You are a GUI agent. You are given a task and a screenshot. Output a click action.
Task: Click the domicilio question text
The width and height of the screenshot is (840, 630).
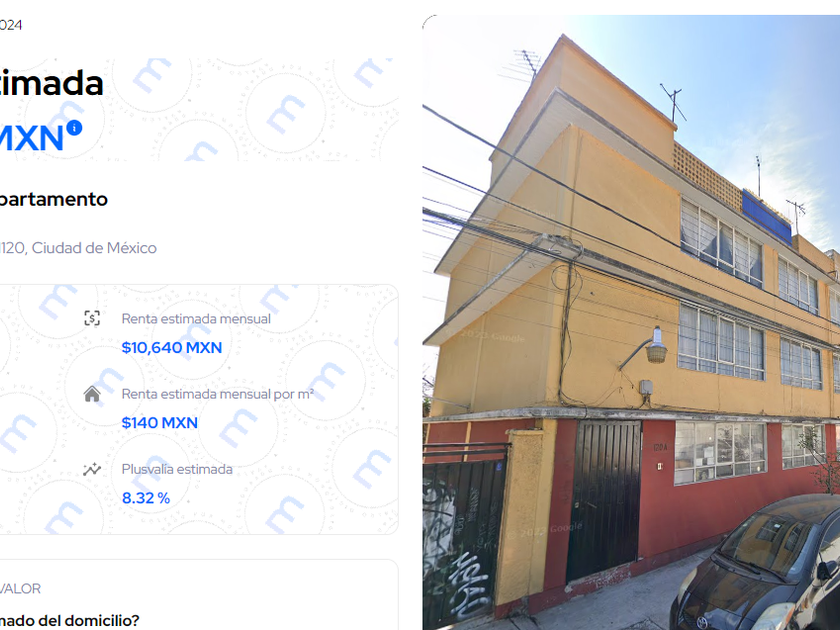tap(70, 621)
